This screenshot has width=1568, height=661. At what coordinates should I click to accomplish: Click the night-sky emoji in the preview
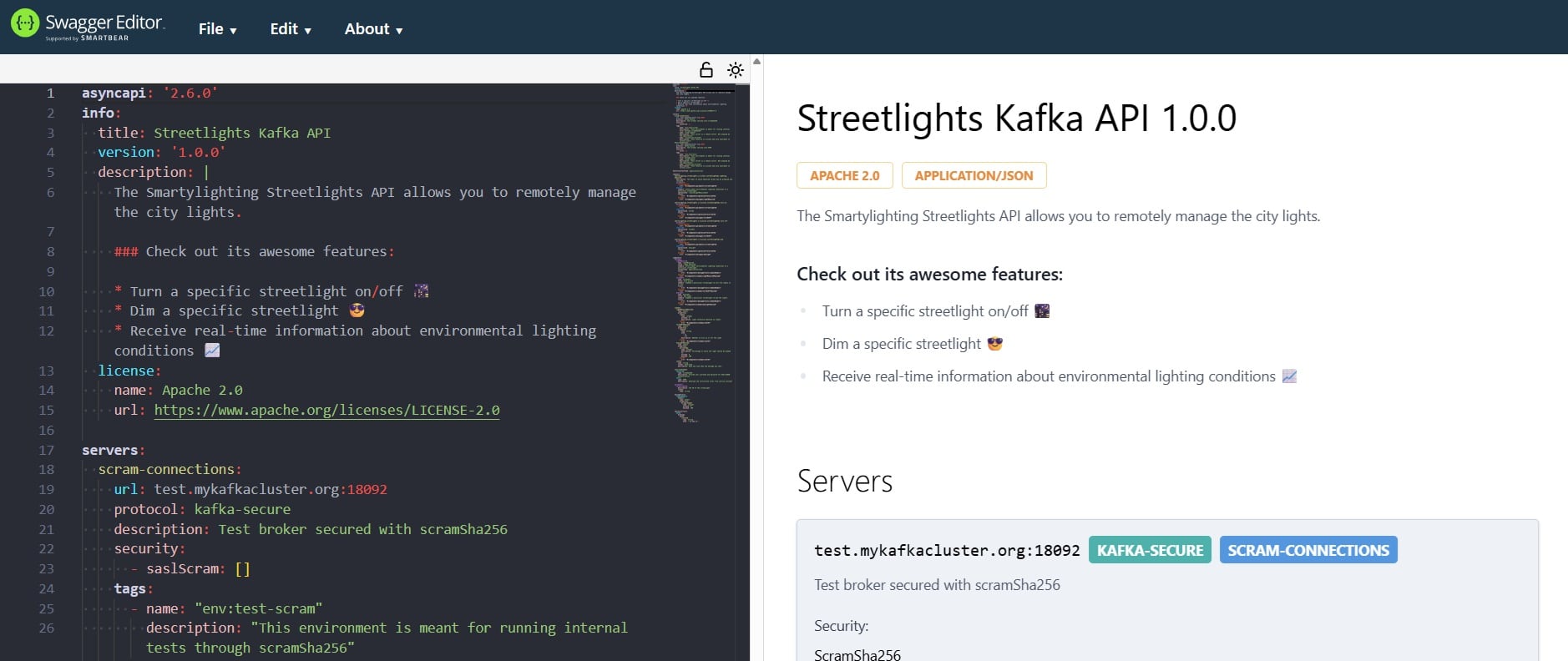click(1042, 311)
